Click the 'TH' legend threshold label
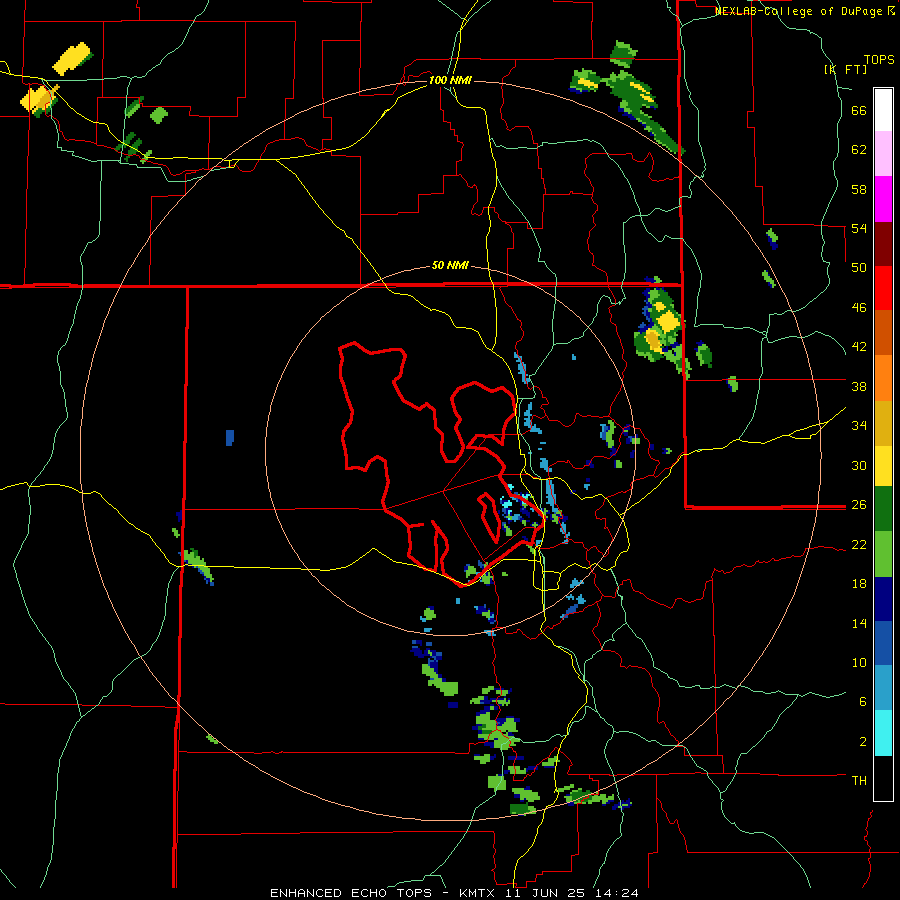The width and height of the screenshot is (900, 900). 859,781
